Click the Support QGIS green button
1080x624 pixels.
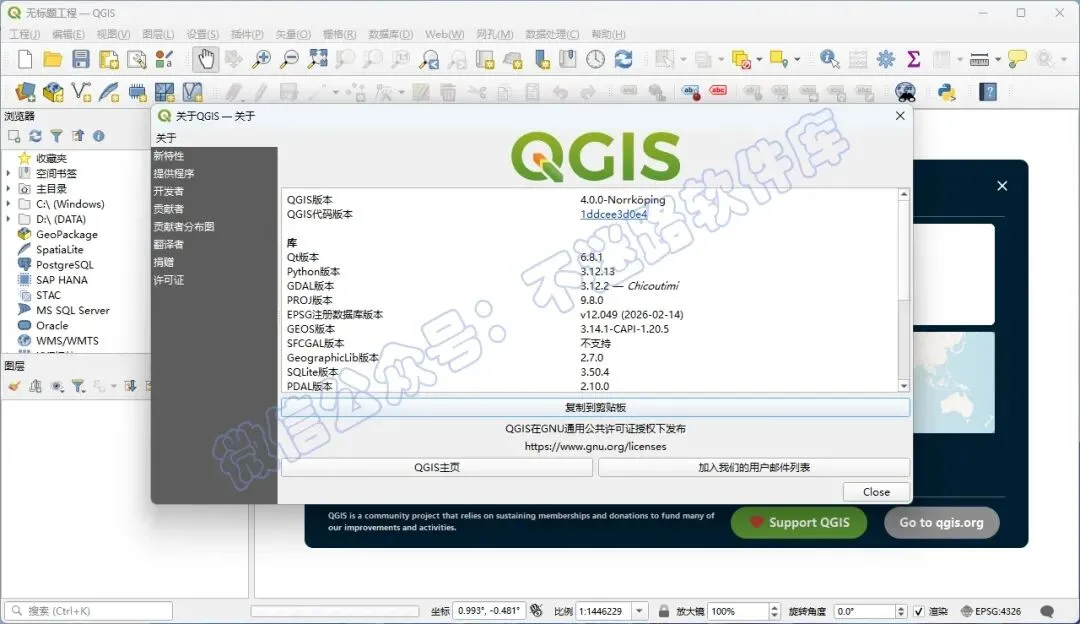tap(798, 522)
